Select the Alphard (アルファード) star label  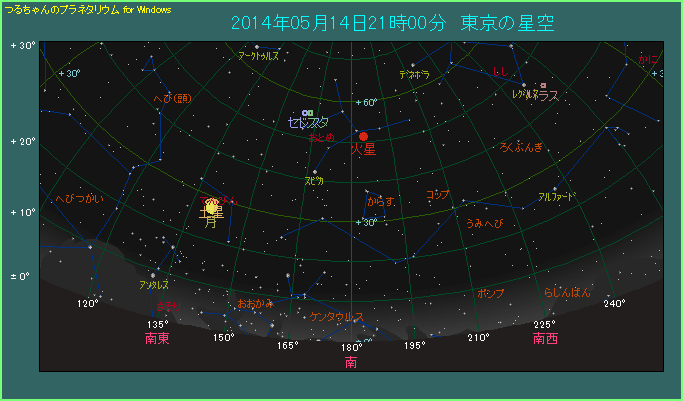557,197
